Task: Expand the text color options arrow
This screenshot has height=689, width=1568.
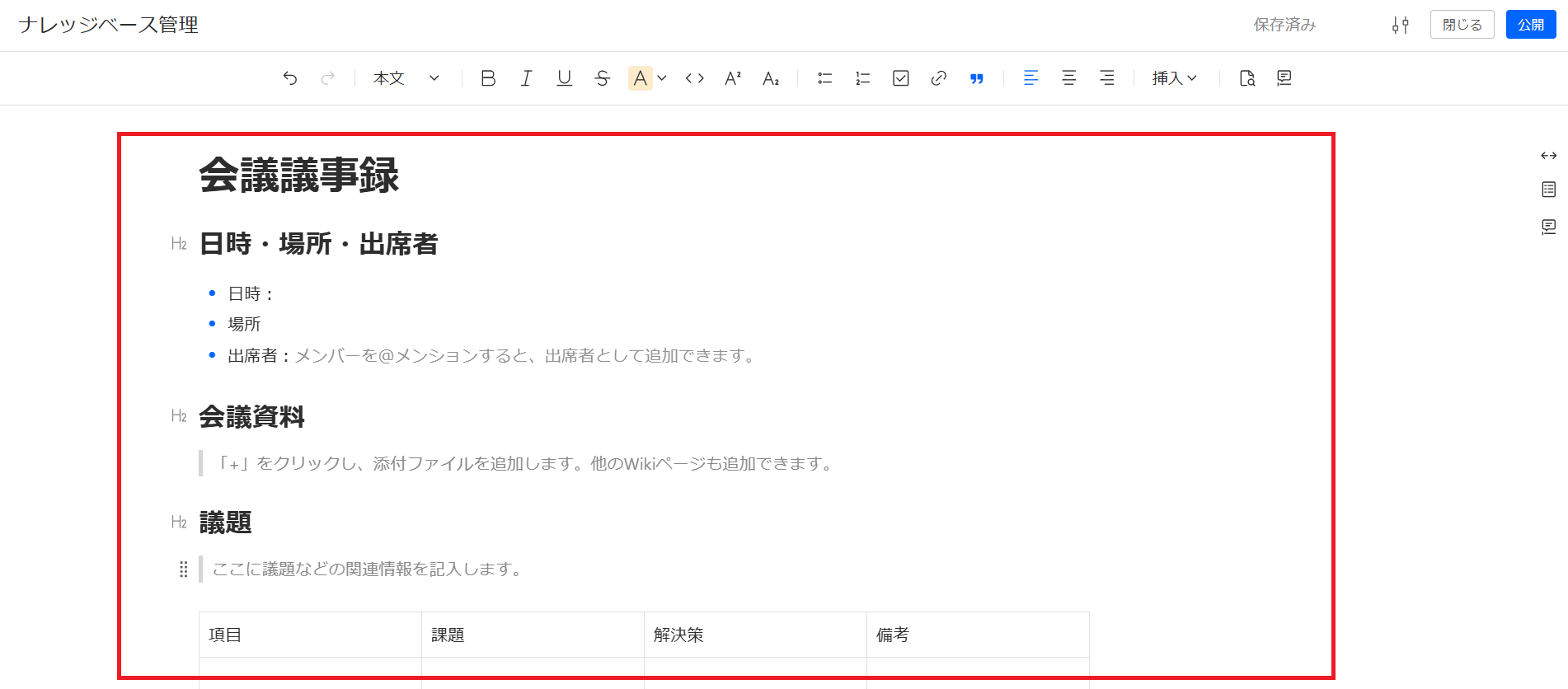Action: click(x=662, y=78)
